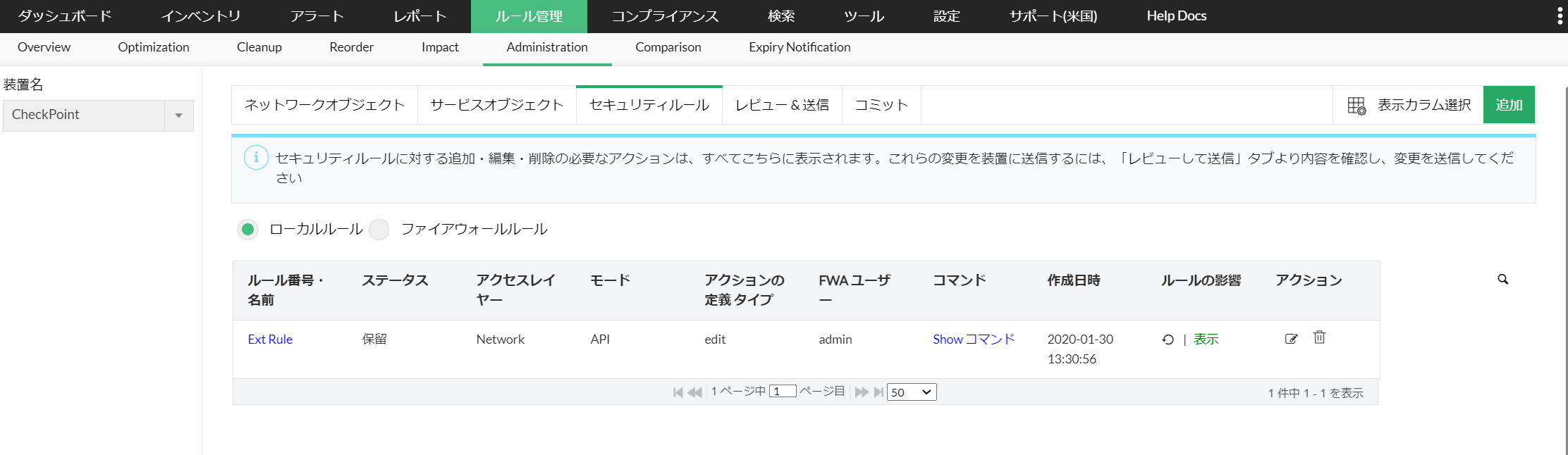The height and width of the screenshot is (455, 1568).
Task: Open Help Docs in the top bar
Action: tap(1177, 16)
